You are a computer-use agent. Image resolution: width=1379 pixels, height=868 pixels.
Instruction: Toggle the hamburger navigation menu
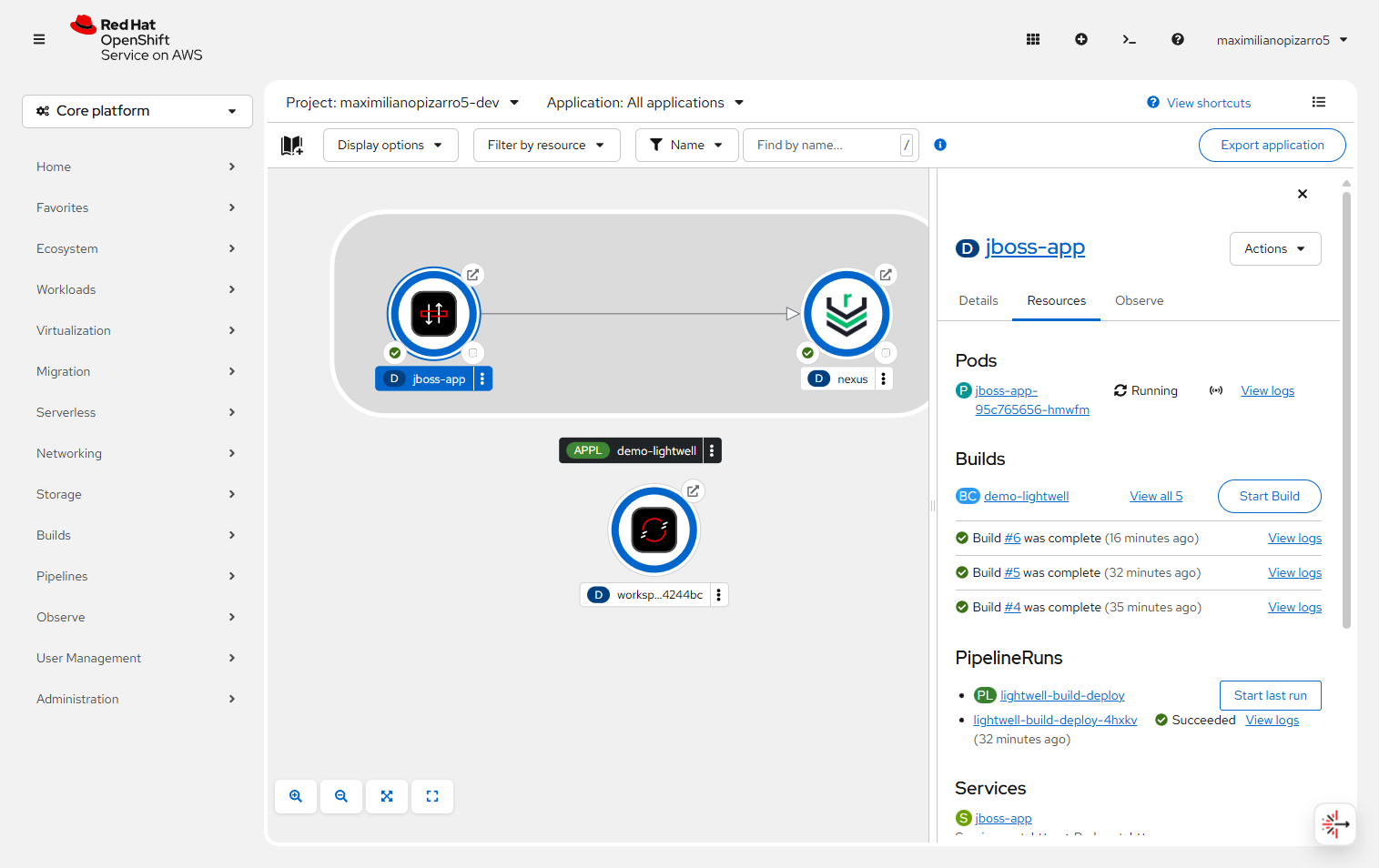click(x=39, y=39)
